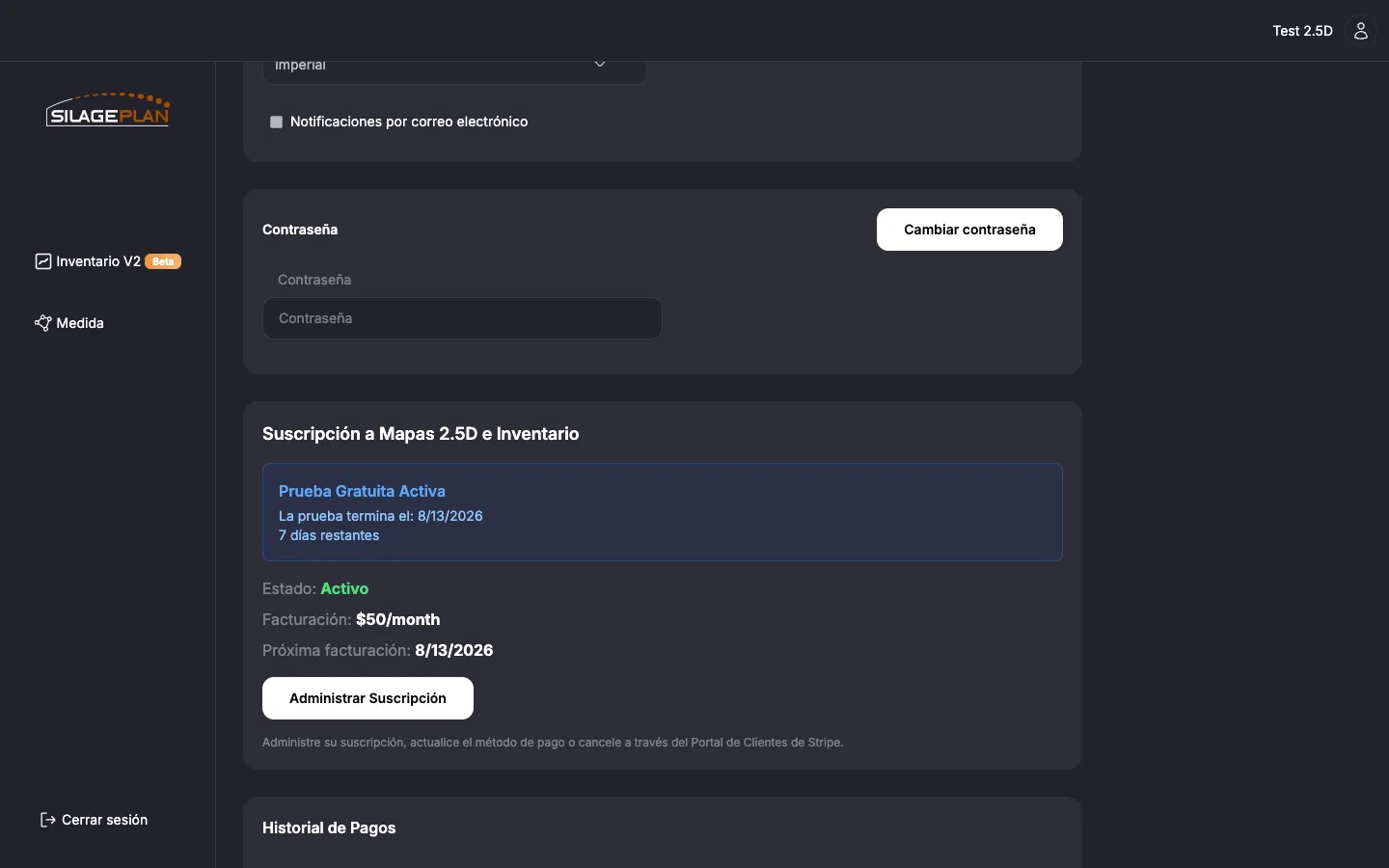Click the Cambiar contraseña button
The image size is (1389, 868).
(969, 230)
